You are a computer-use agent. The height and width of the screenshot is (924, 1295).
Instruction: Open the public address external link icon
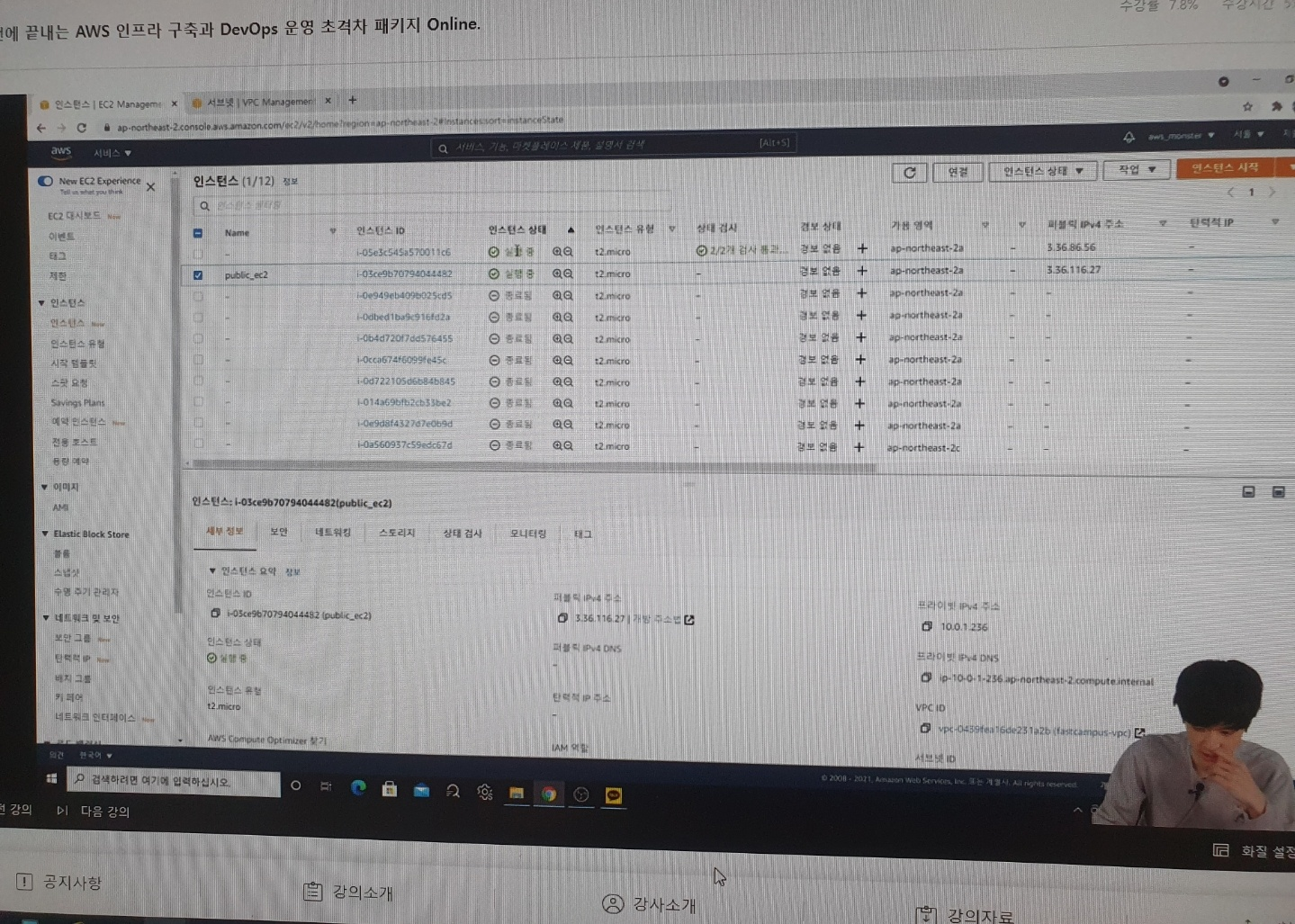point(689,619)
